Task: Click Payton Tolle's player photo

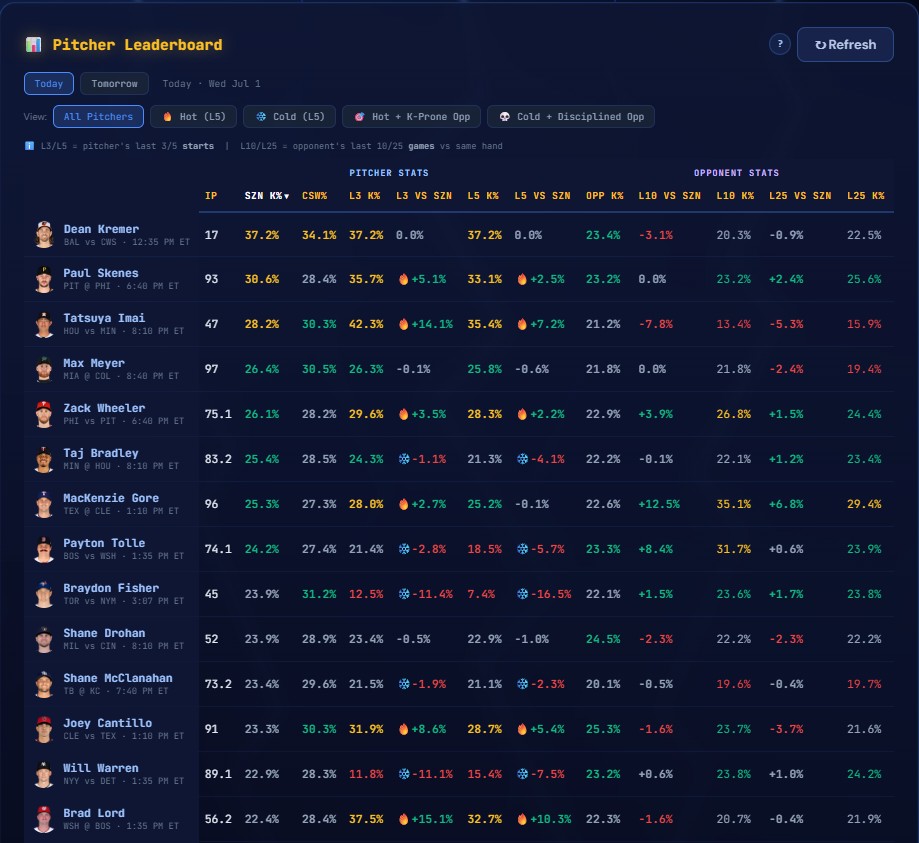Action: point(44,549)
